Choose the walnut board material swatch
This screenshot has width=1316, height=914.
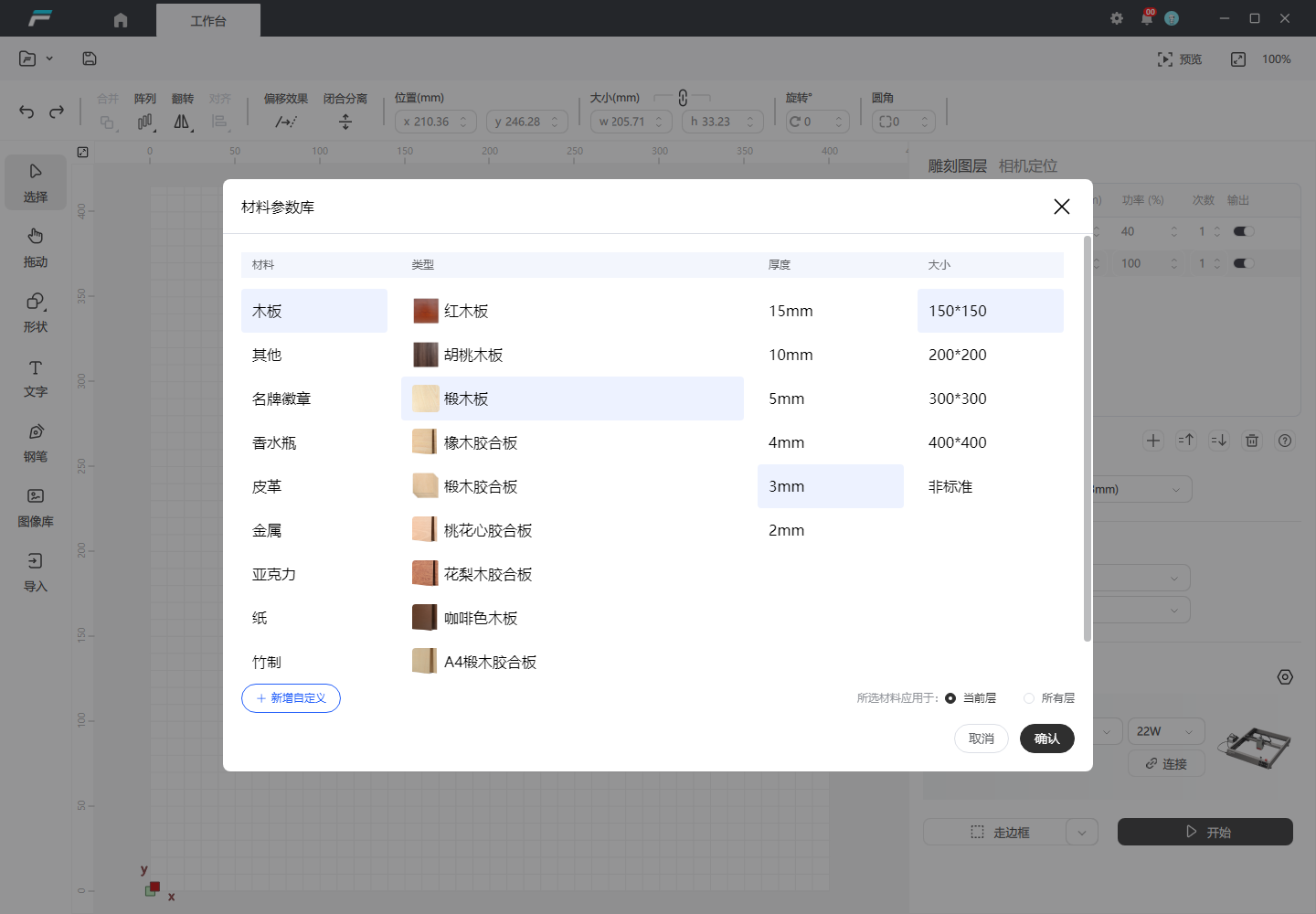[425, 355]
